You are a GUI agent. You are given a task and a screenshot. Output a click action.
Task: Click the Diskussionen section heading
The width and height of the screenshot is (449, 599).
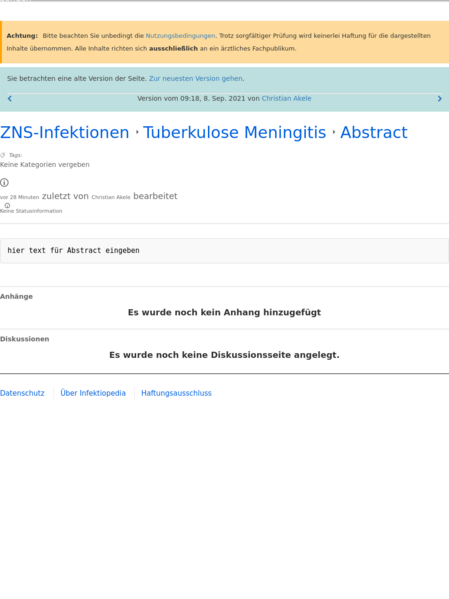click(24, 339)
